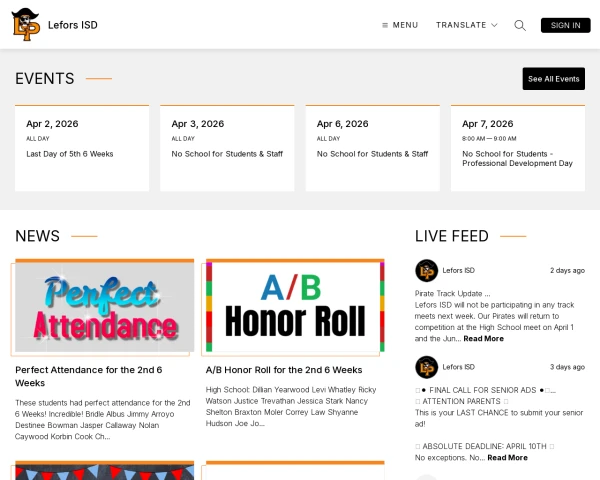This screenshot has height=480, width=600.
Task: Read More on Senior Ads post
Action: tap(507, 458)
